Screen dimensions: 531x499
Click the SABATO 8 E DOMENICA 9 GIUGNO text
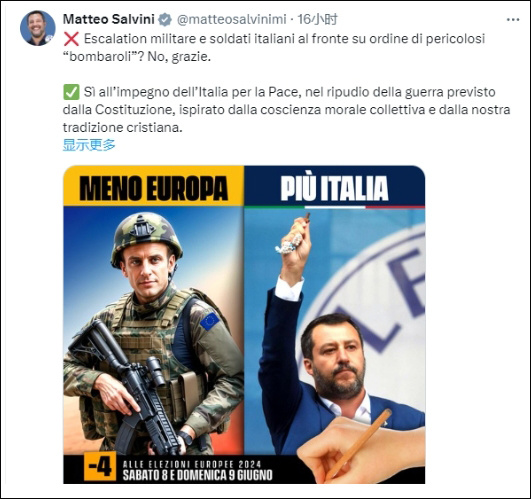click(x=197, y=475)
